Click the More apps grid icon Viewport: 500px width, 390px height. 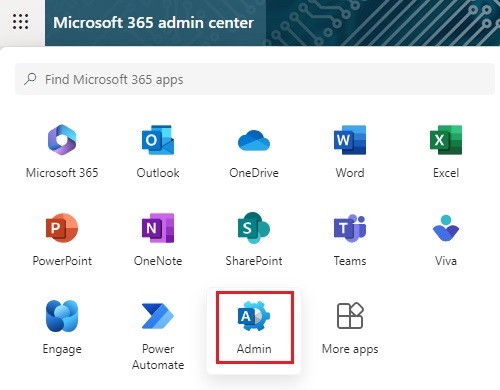coord(350,316)
